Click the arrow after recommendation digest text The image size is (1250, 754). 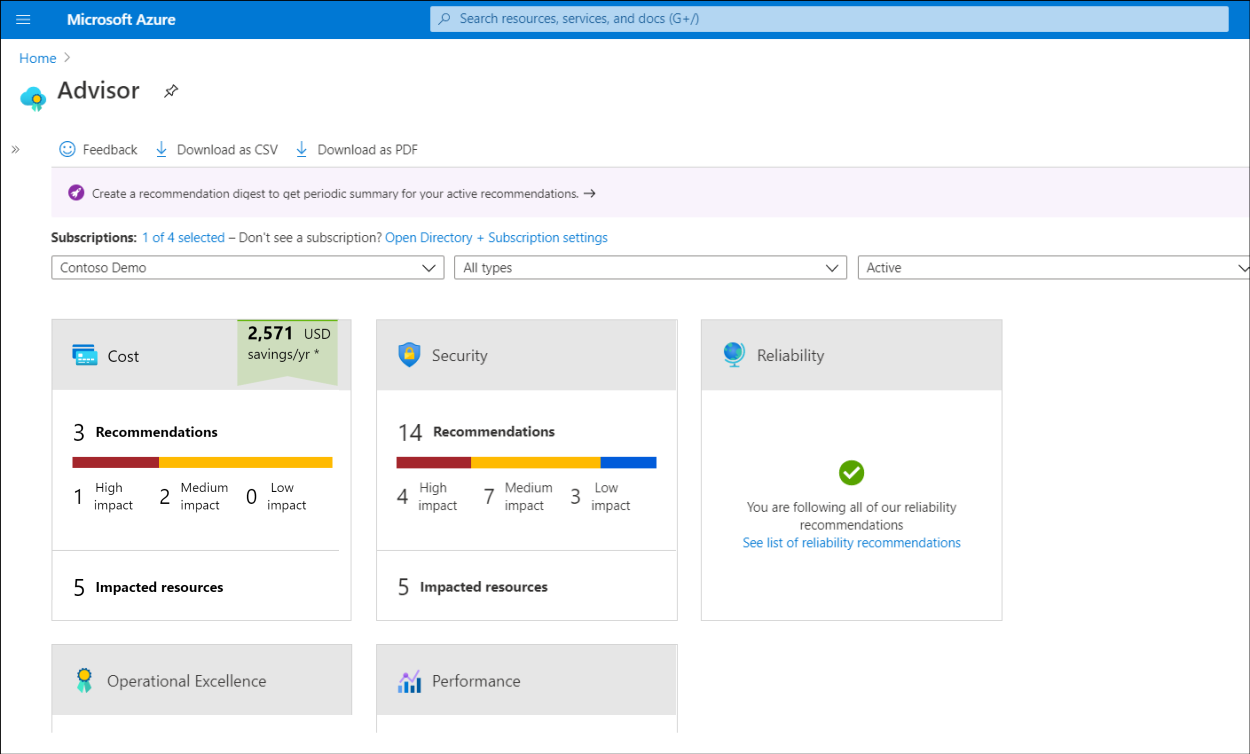589,194
